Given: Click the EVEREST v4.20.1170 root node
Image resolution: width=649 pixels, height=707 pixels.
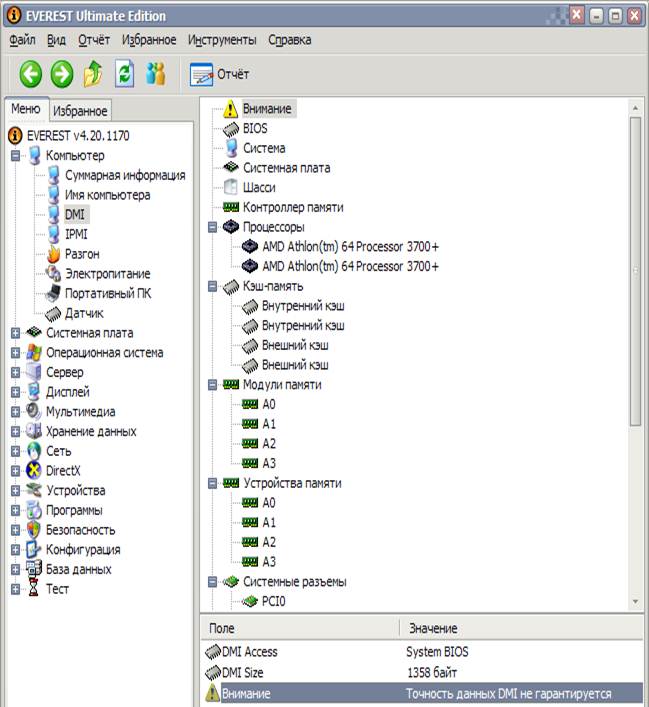Looking at the screenshot, I should [x=78, y=135].
